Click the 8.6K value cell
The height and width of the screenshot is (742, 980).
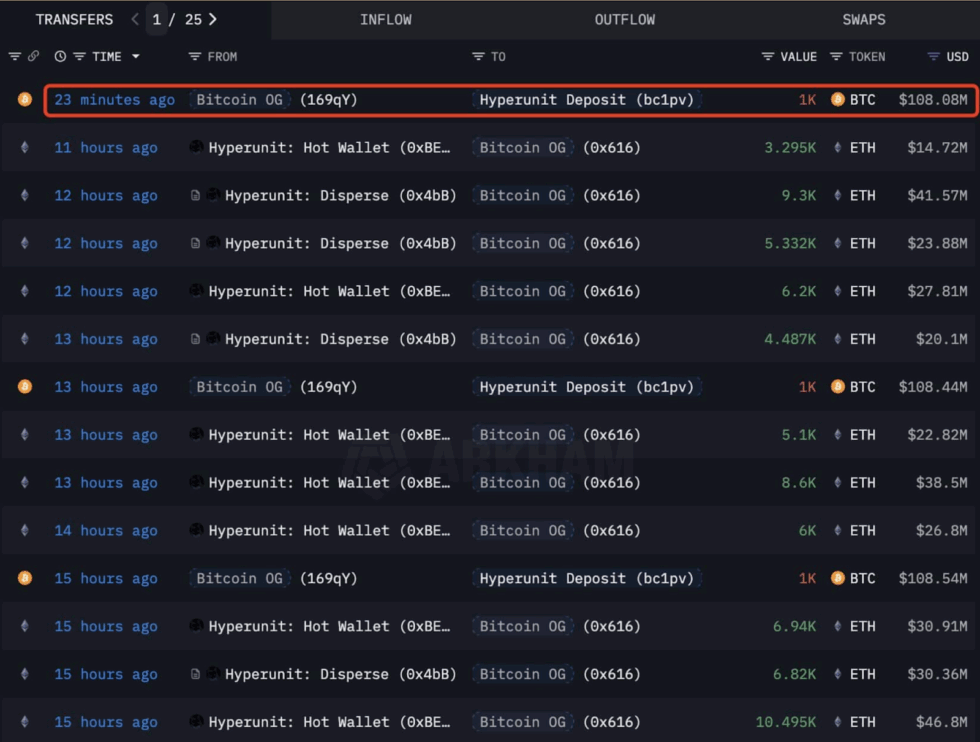tap(799, 482)
